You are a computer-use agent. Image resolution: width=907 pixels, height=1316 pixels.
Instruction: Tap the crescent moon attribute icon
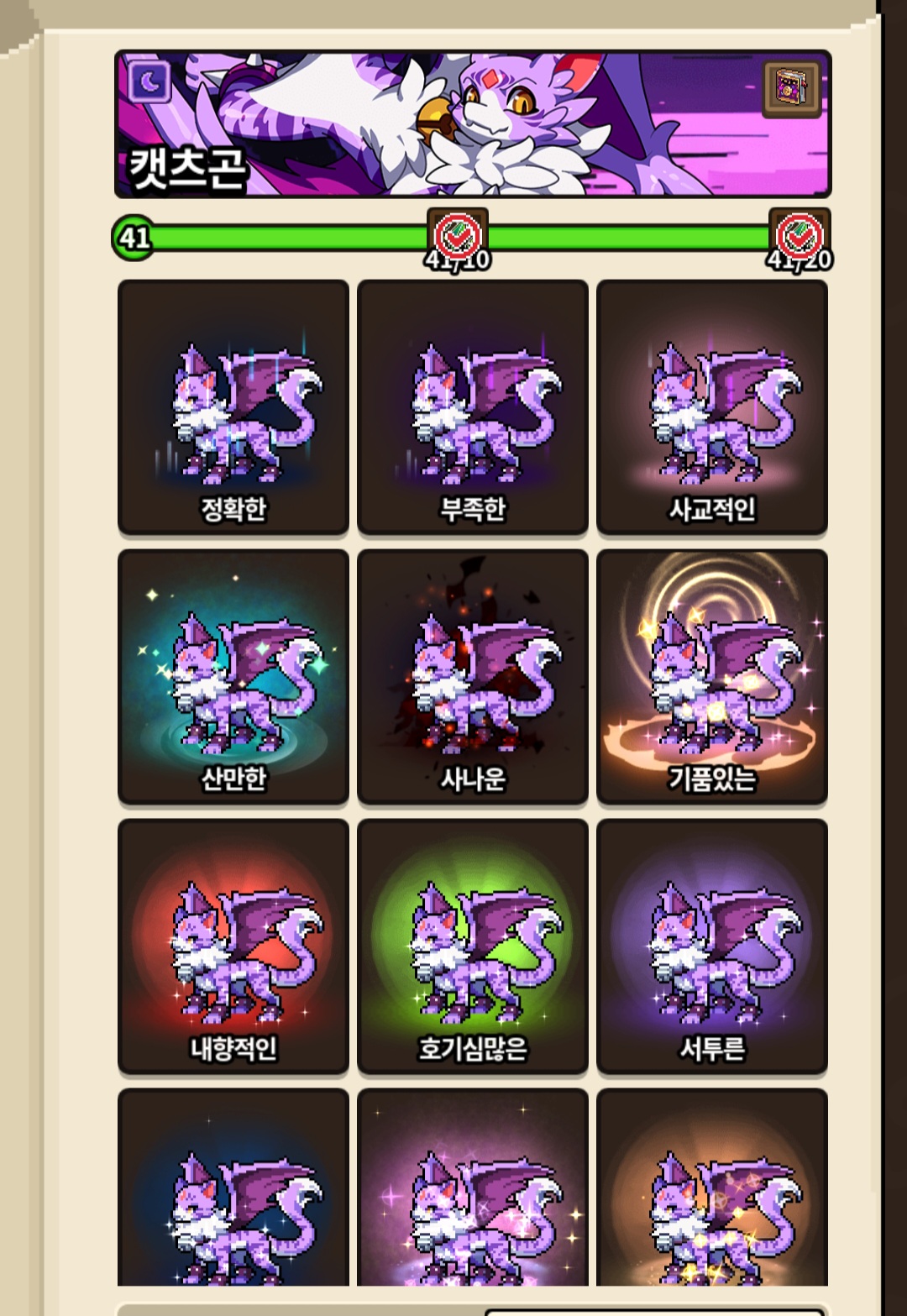[149, 81]
